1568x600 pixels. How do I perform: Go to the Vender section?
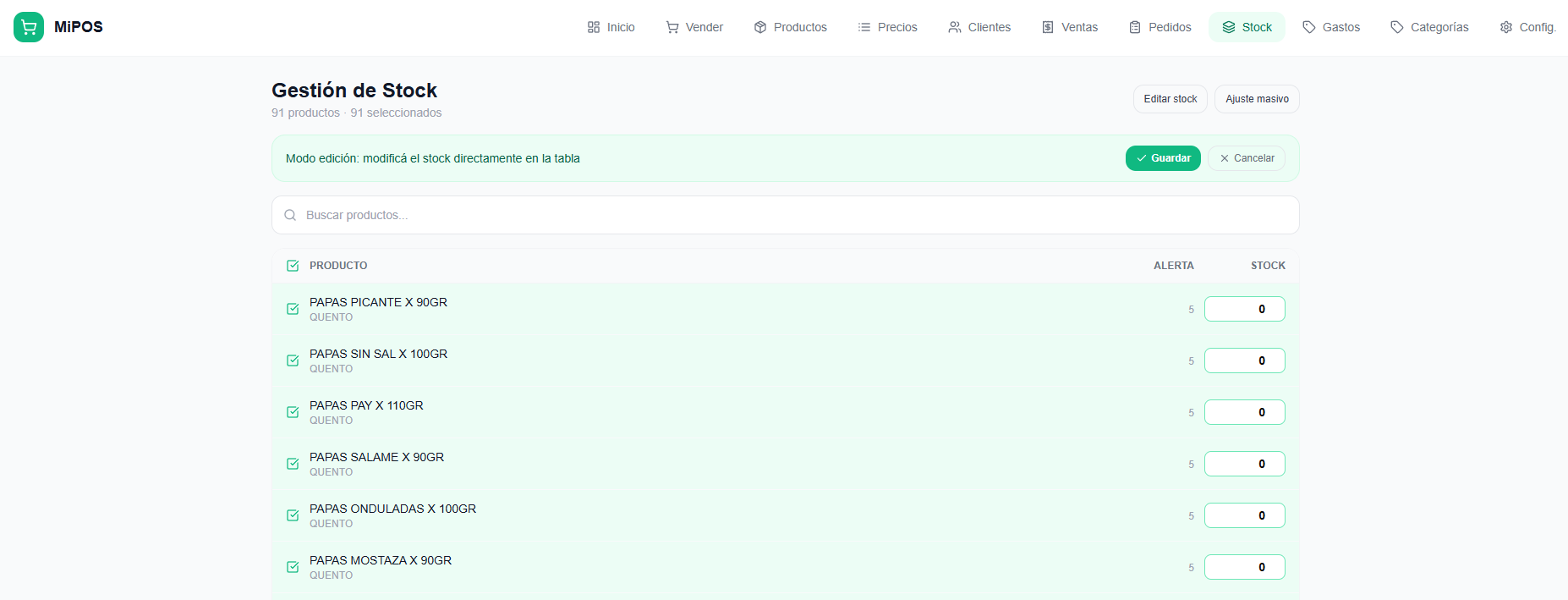pyautogui.click(x=694, y=27)
